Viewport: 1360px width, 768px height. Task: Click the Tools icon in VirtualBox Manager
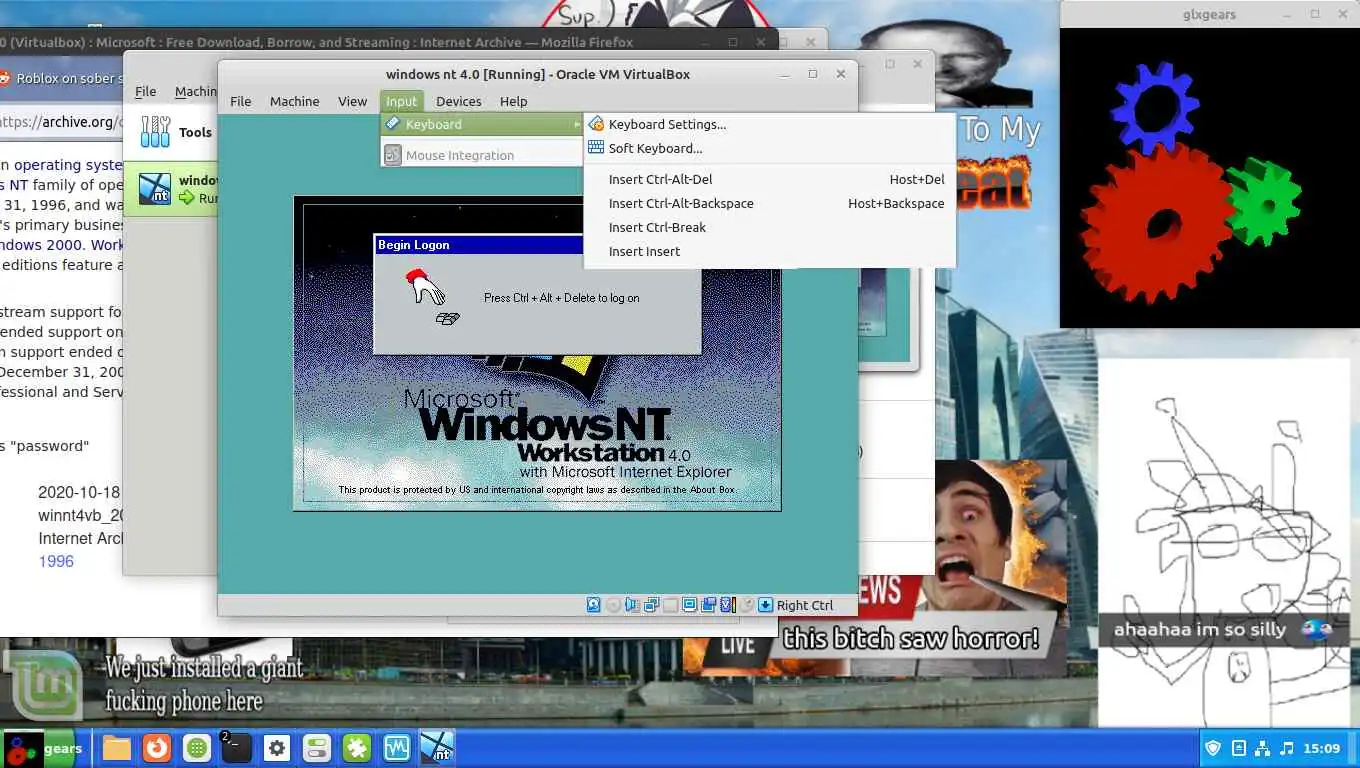pyautogui.click(x=156, y=131)
